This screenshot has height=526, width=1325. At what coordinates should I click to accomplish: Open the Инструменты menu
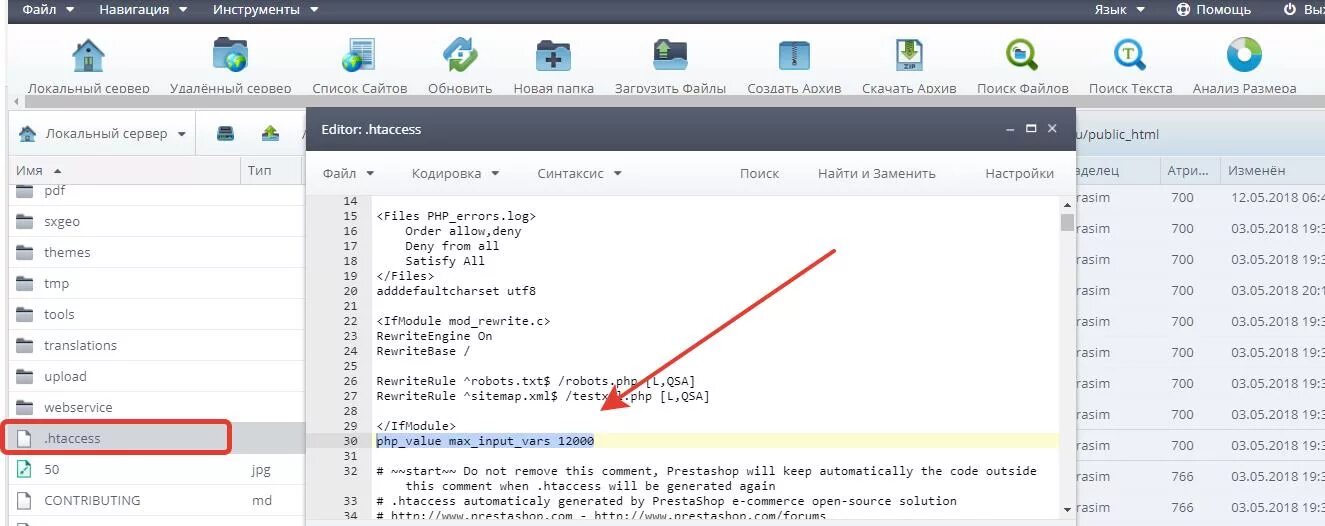266,9
